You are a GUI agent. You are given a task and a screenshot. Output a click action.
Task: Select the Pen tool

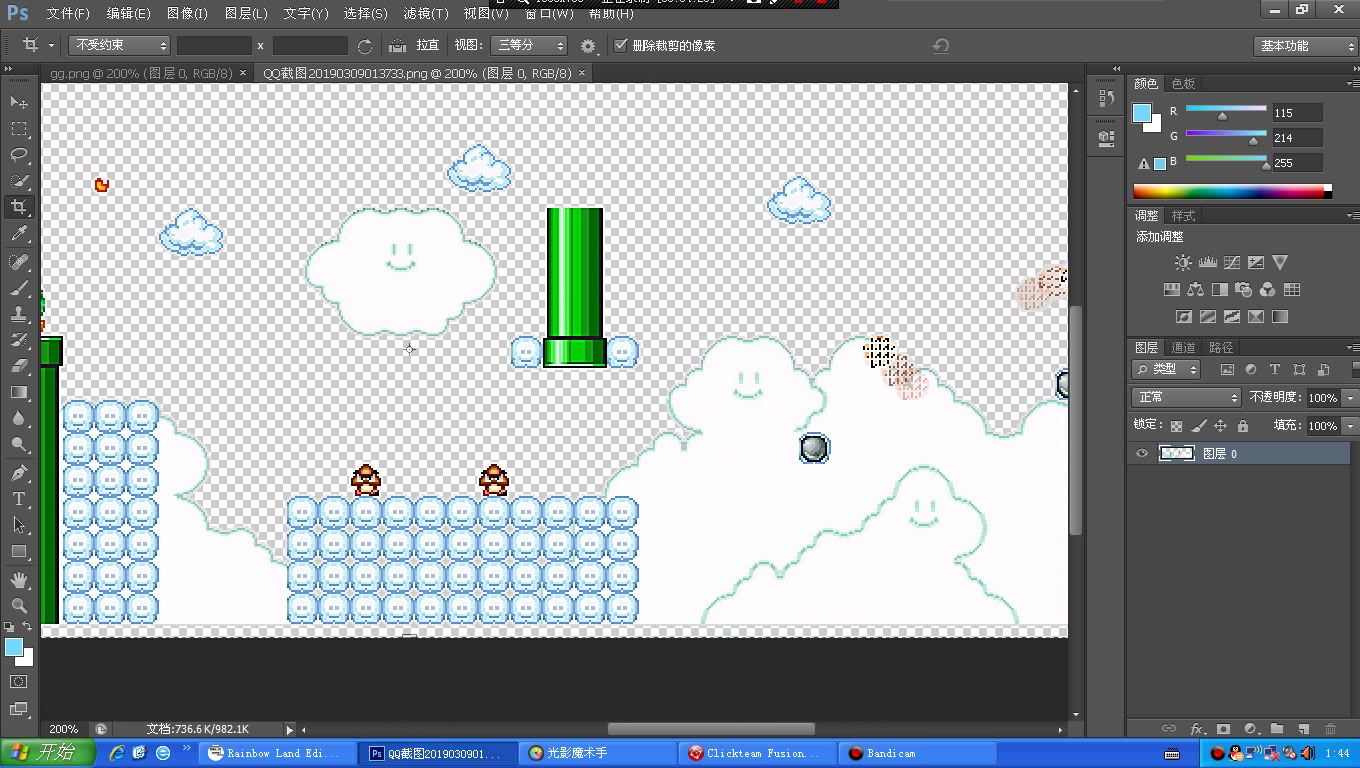point(19,472)
